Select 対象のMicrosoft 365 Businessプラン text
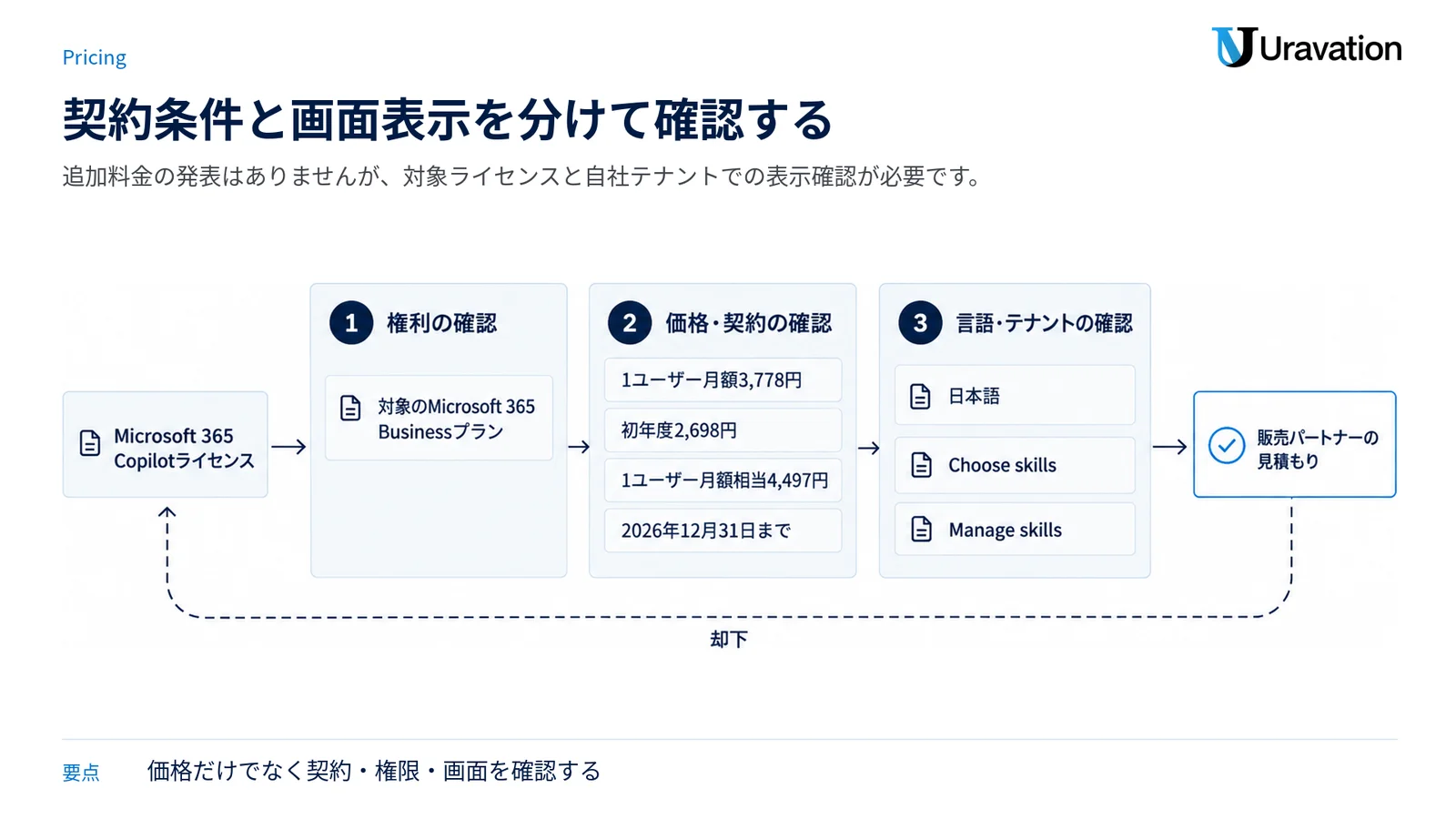The width and height of the screenshot is (1456, 819). (x=456, y=419)
